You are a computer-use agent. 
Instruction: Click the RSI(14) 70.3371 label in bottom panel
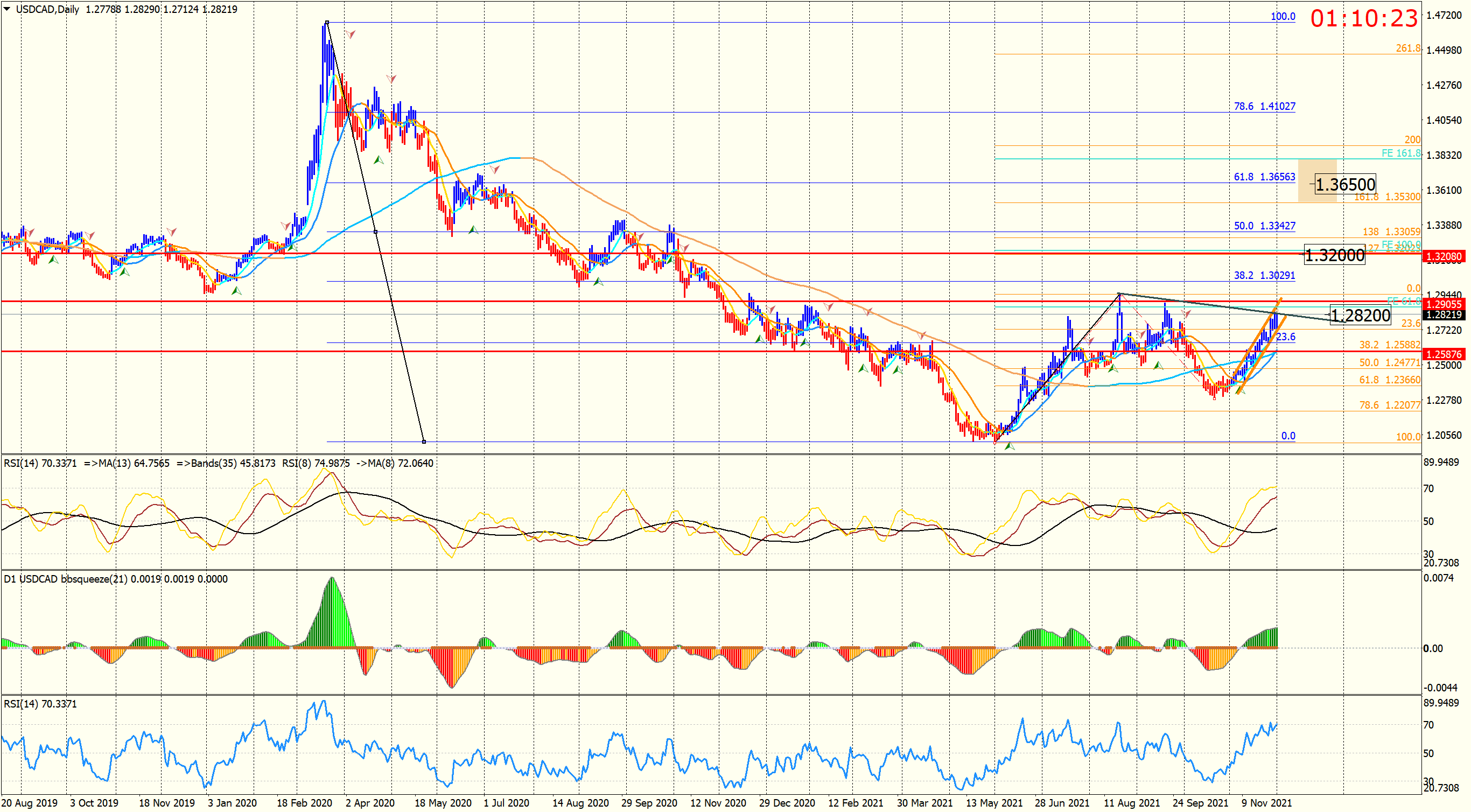pyautogui.click(x=40, y=704)
